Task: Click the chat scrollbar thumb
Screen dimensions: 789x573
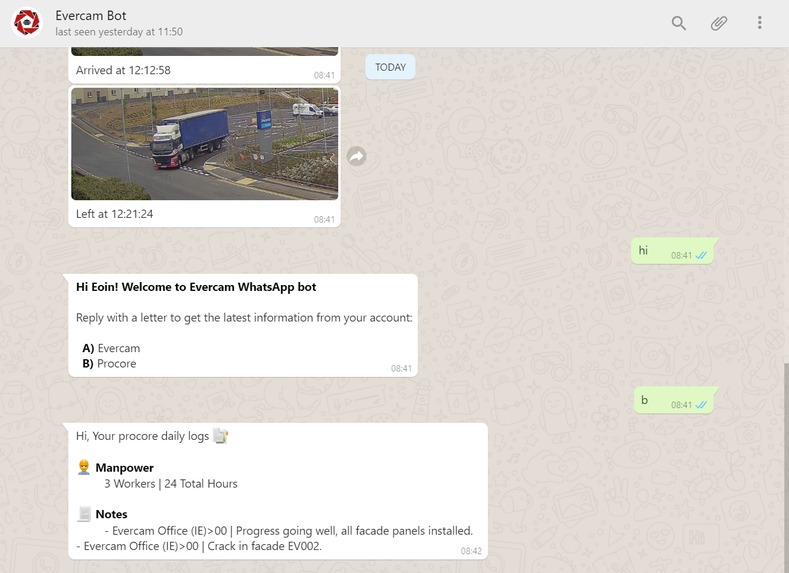Action: click(x=786, y=467)
